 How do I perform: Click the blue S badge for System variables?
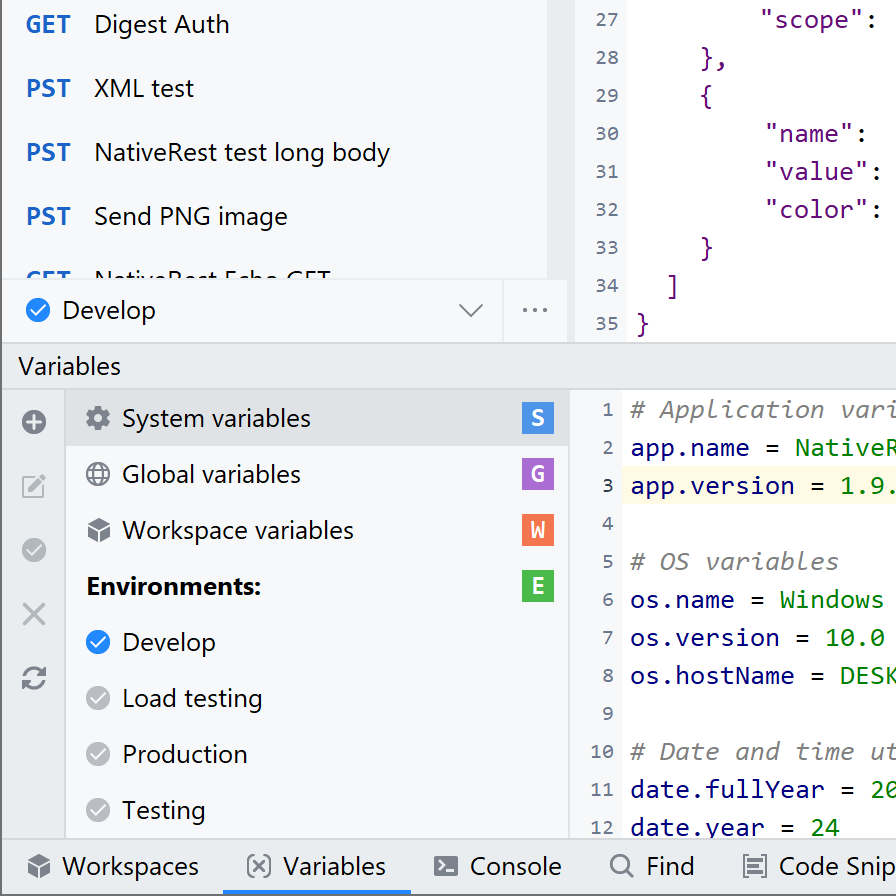(538, 418)
